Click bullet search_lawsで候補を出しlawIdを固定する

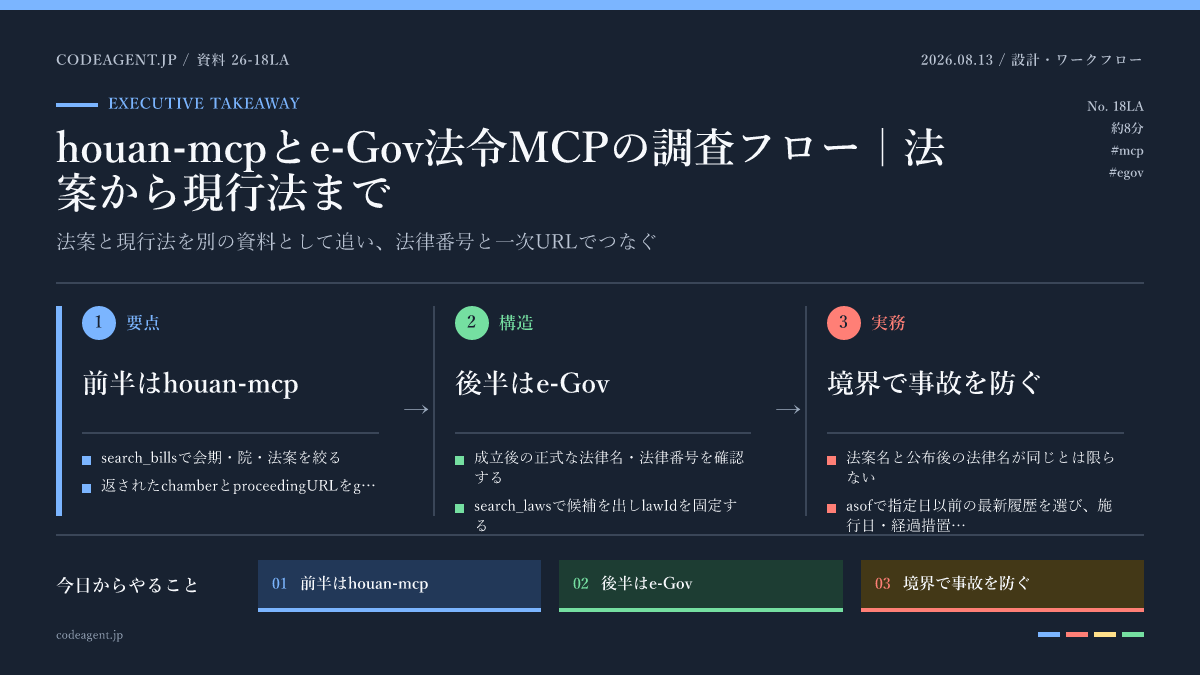(x=606, y=515)
